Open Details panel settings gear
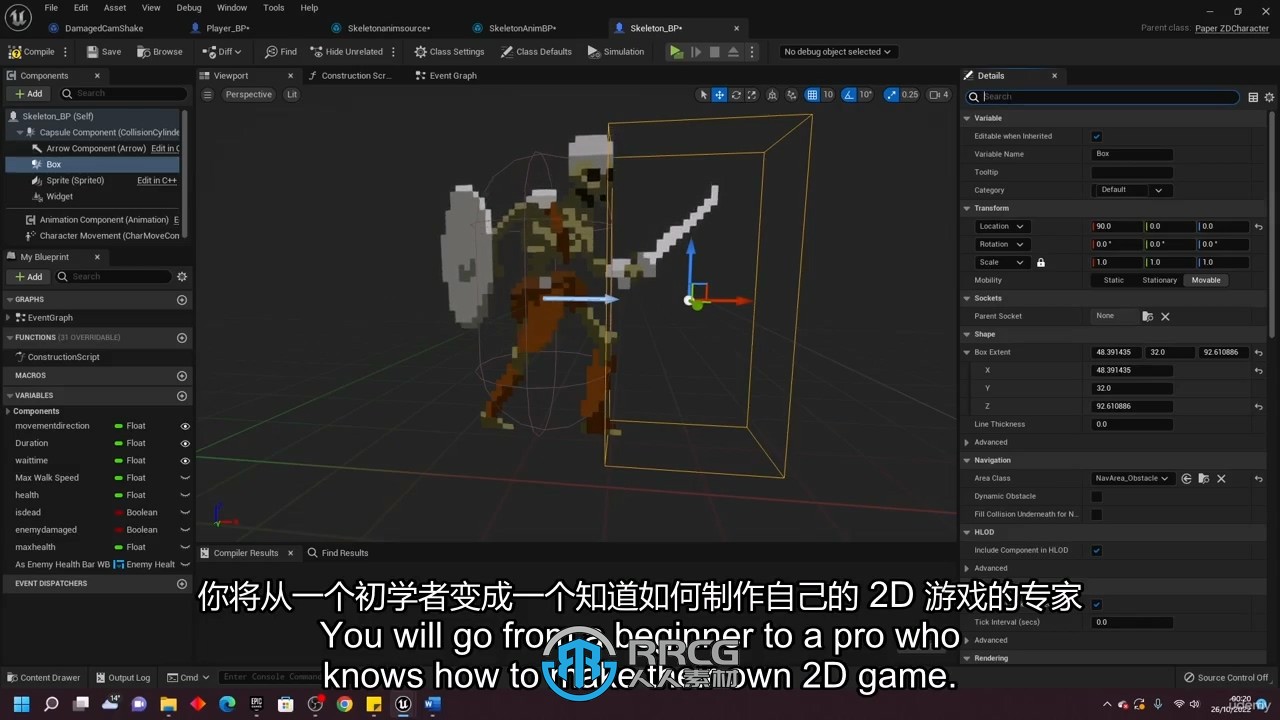The width and height of the screenshot is (1280, 720). coord(1270,97)
